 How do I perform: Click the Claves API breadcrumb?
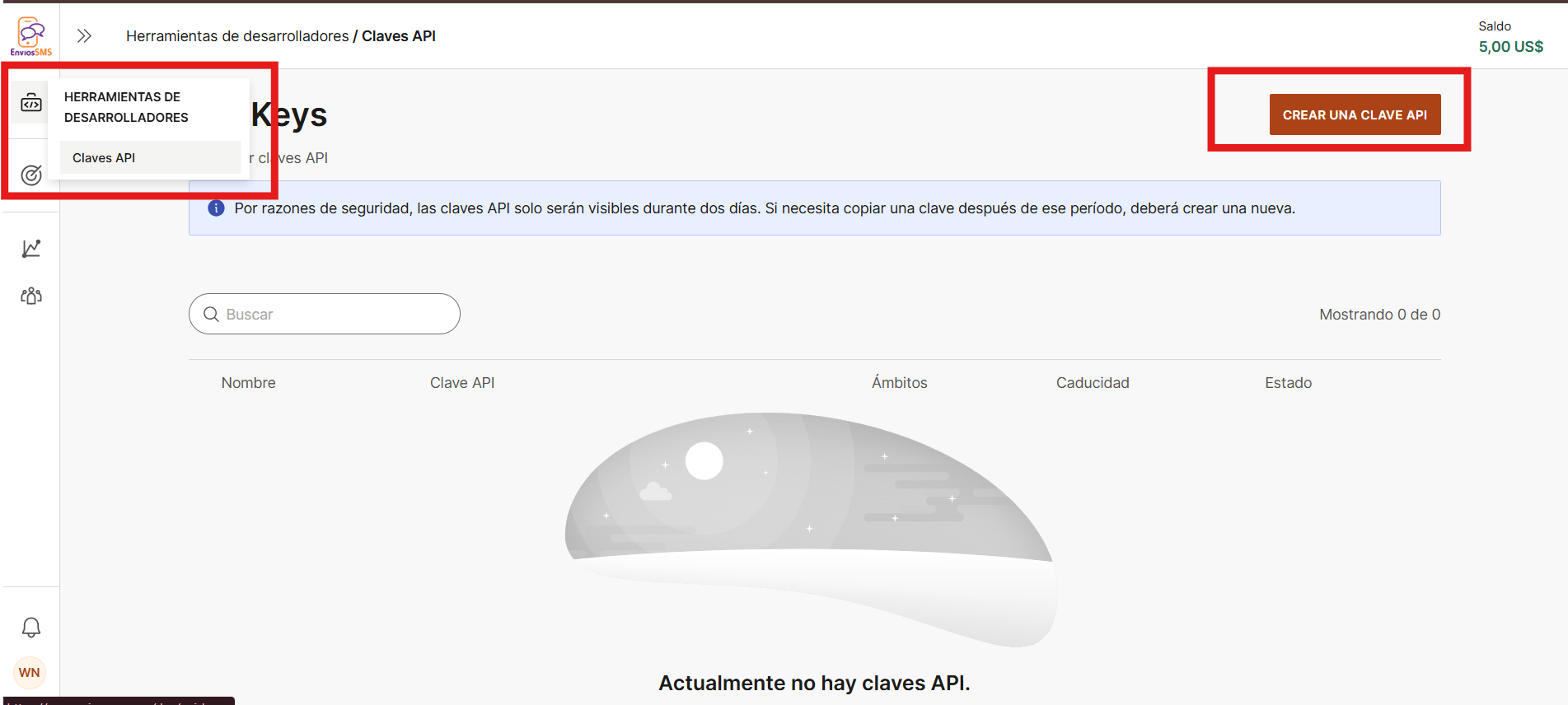tap(399, 36)
